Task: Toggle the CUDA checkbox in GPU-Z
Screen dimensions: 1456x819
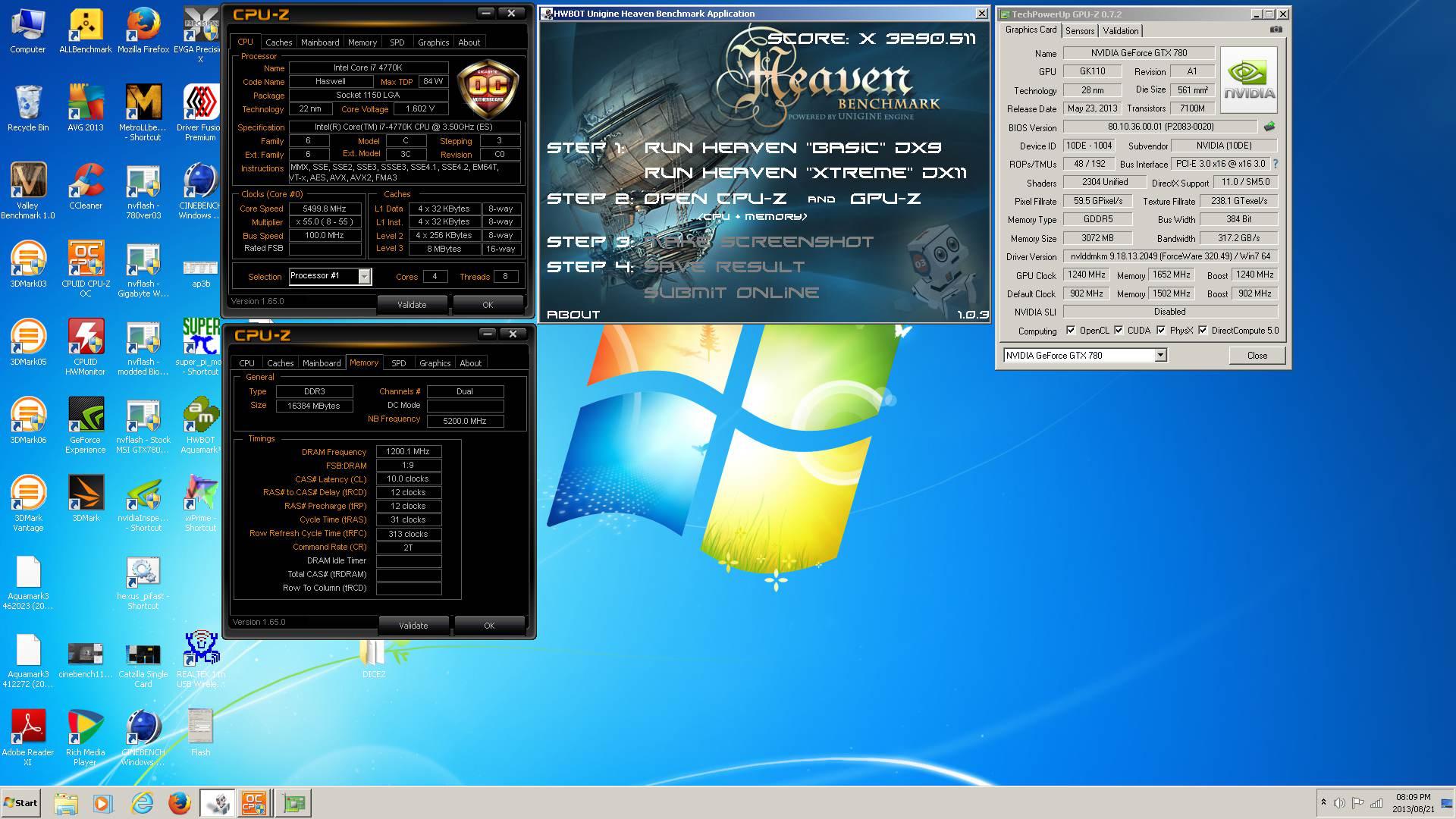Action: tap(1119, 330)
